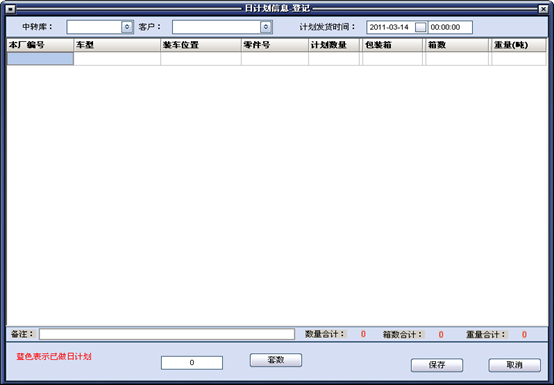554x385 pixels.
Task: Click the 包装箱 column header
Action: 393,45
